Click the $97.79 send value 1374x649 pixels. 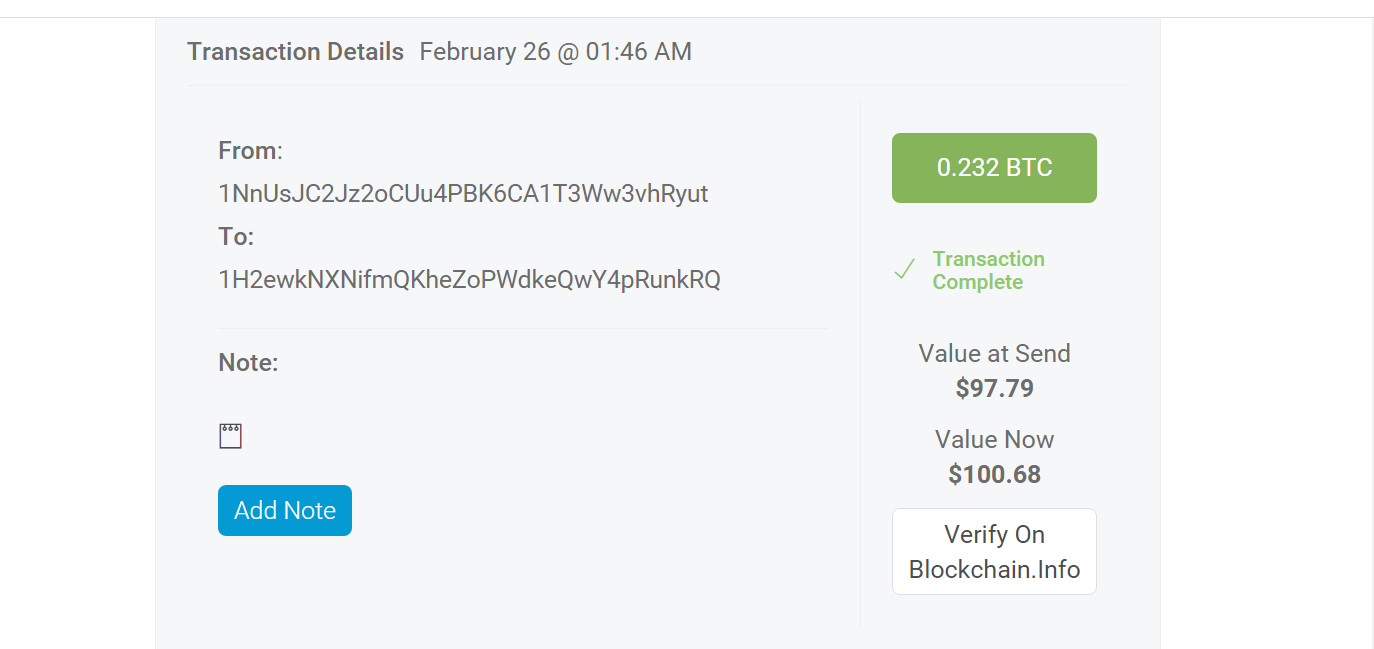[994, 388]
